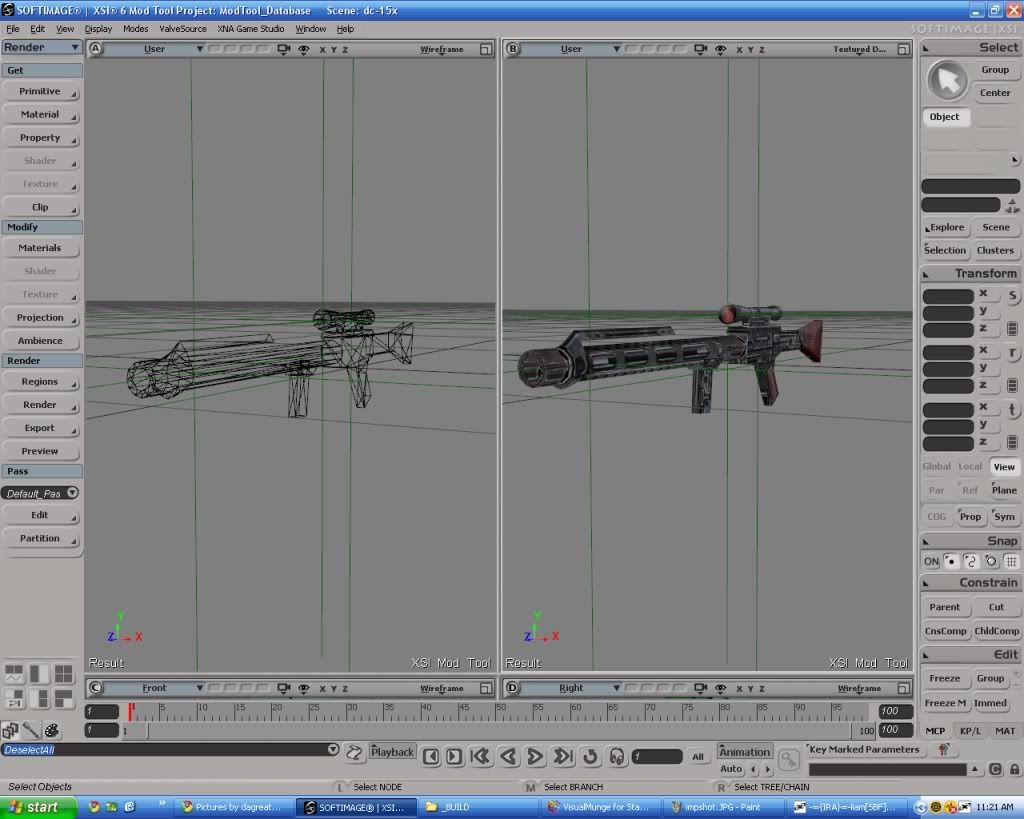The width and height of the screenshot is (1024, 819).
Task: Toggle the eye visibility menu in viewport A
Action: 304,49
